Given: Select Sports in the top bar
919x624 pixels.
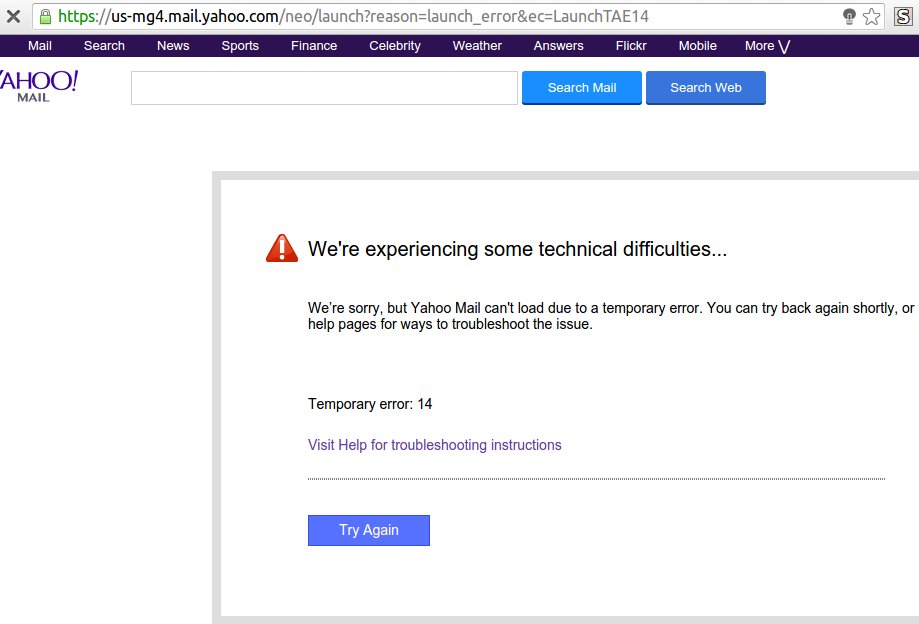Looking at the screenshot, I should [240, 46].
